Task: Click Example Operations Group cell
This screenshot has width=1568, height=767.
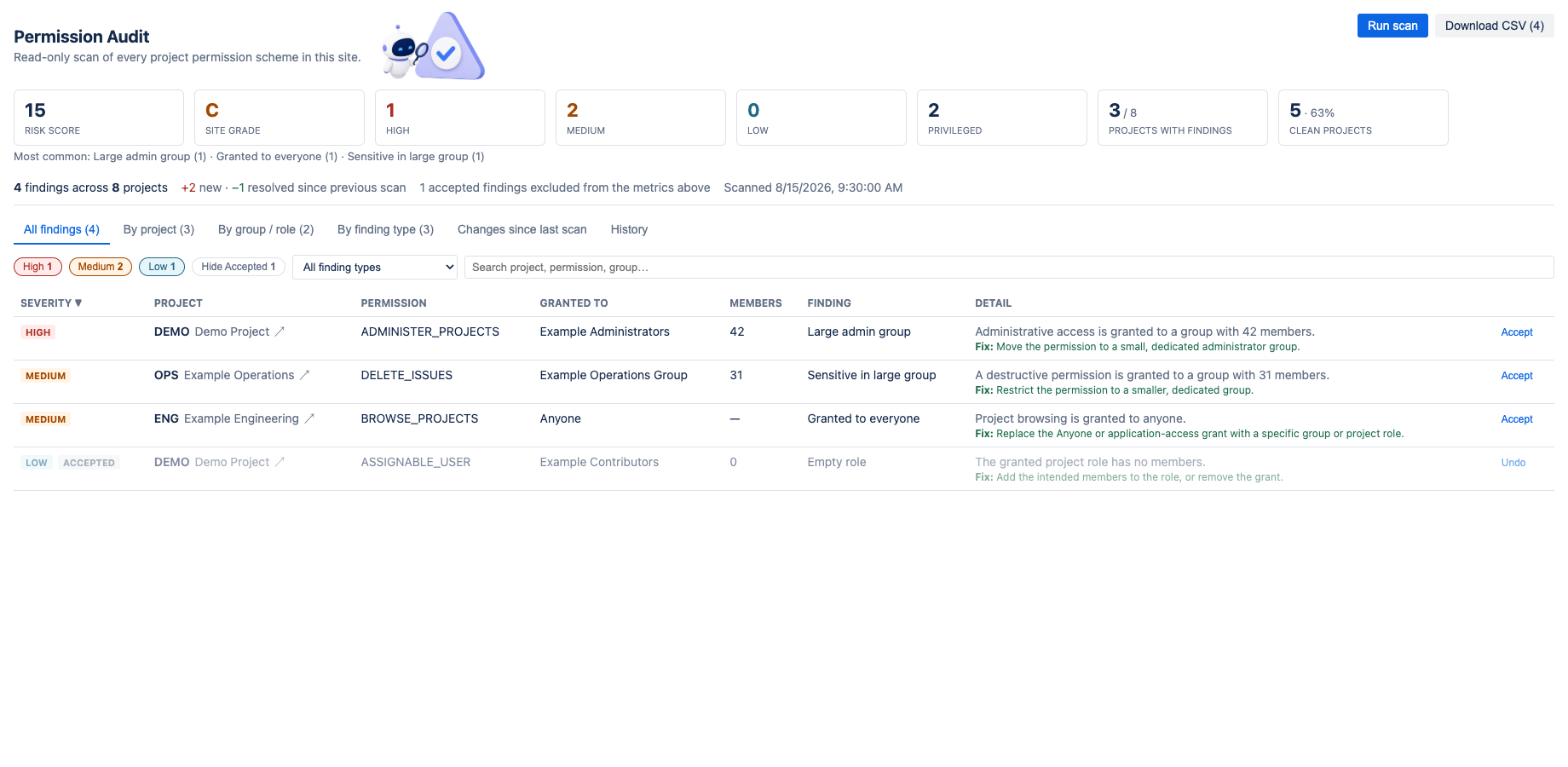Action: [x=614, y=375]
